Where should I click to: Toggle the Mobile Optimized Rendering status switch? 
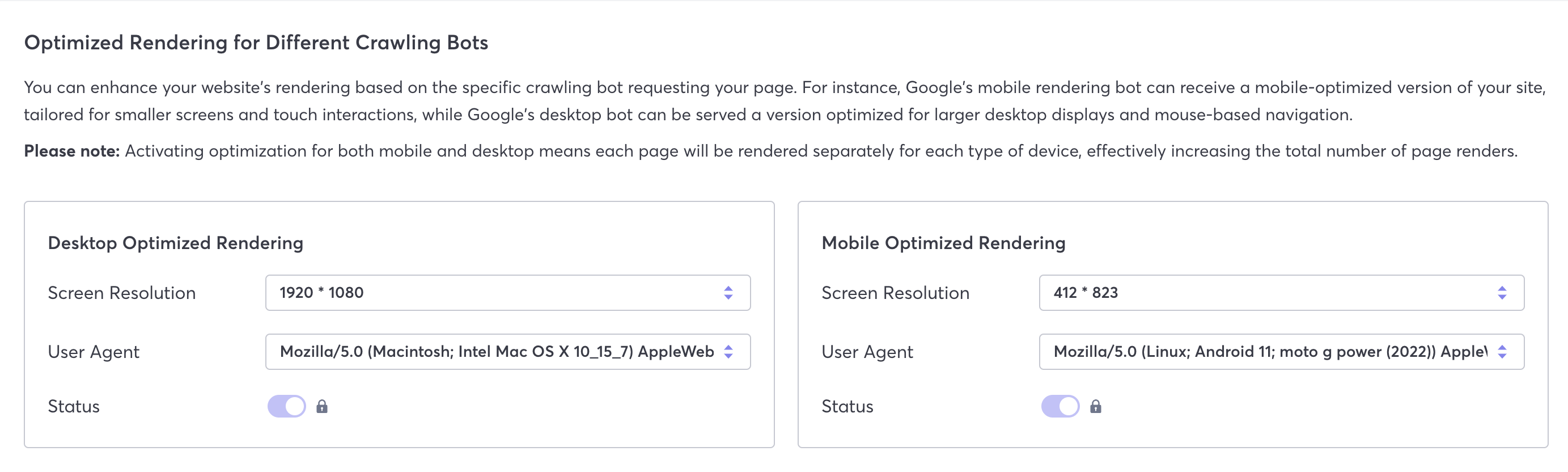(x=1060, y=406)
